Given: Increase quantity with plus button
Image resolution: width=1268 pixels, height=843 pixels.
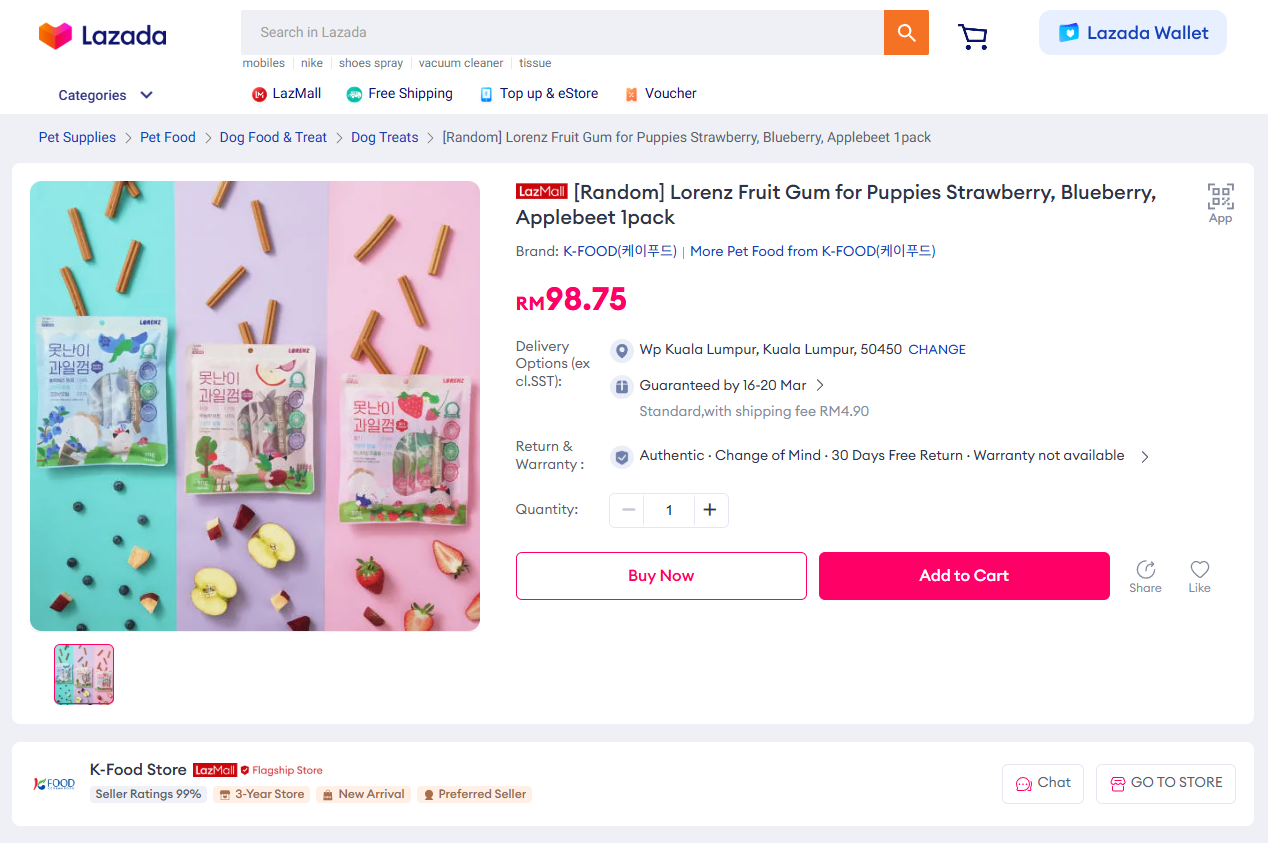Looking at the screenshot, I should [710, 510].
